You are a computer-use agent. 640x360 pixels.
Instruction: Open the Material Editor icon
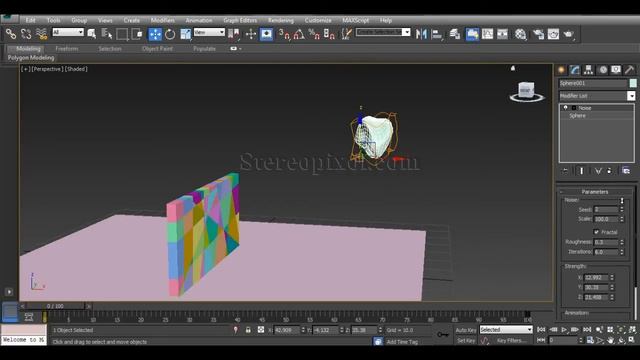520,34
